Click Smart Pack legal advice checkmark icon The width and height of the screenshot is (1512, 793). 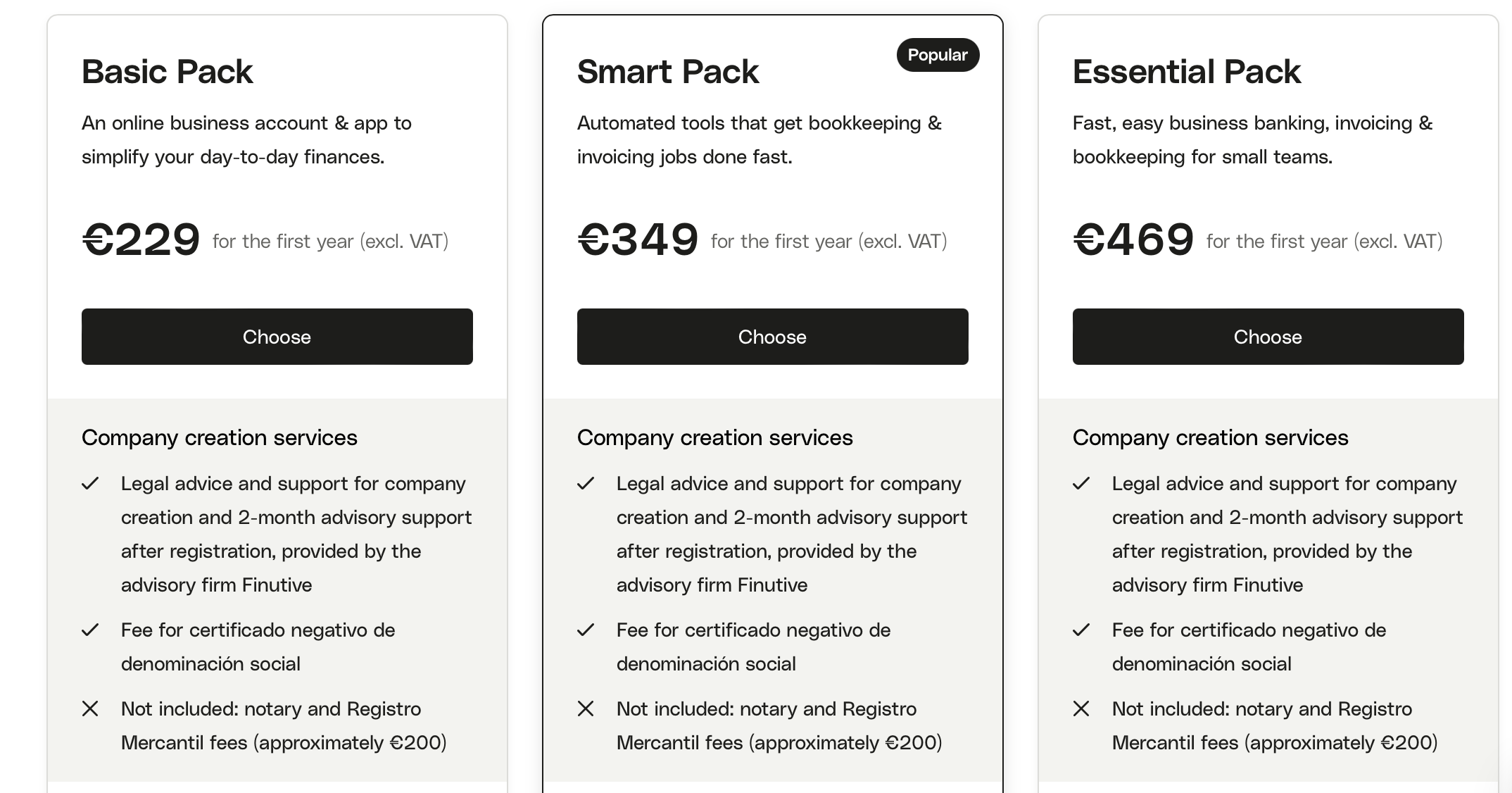[x=586, y=484]
